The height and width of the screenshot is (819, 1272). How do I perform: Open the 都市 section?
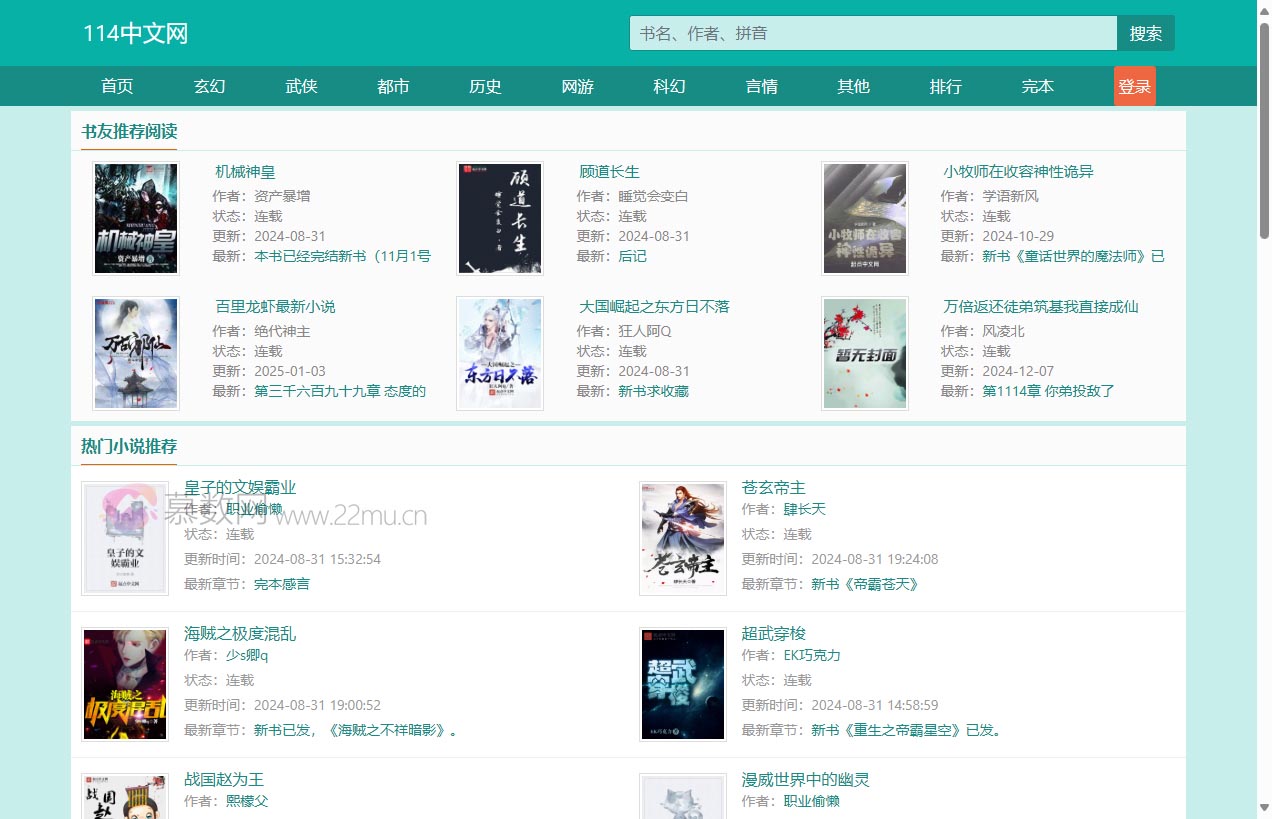coord(393,86)
